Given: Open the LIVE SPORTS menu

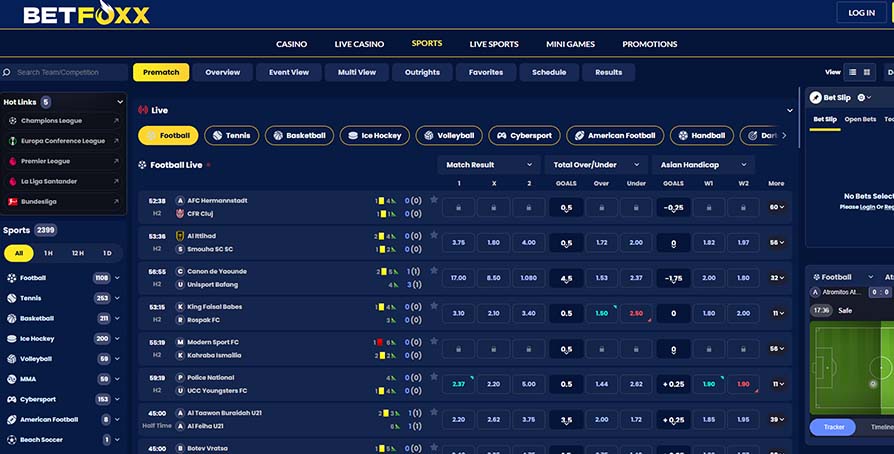Looking at the screenshot, I should pyautogui.click(x=494, y=44).
